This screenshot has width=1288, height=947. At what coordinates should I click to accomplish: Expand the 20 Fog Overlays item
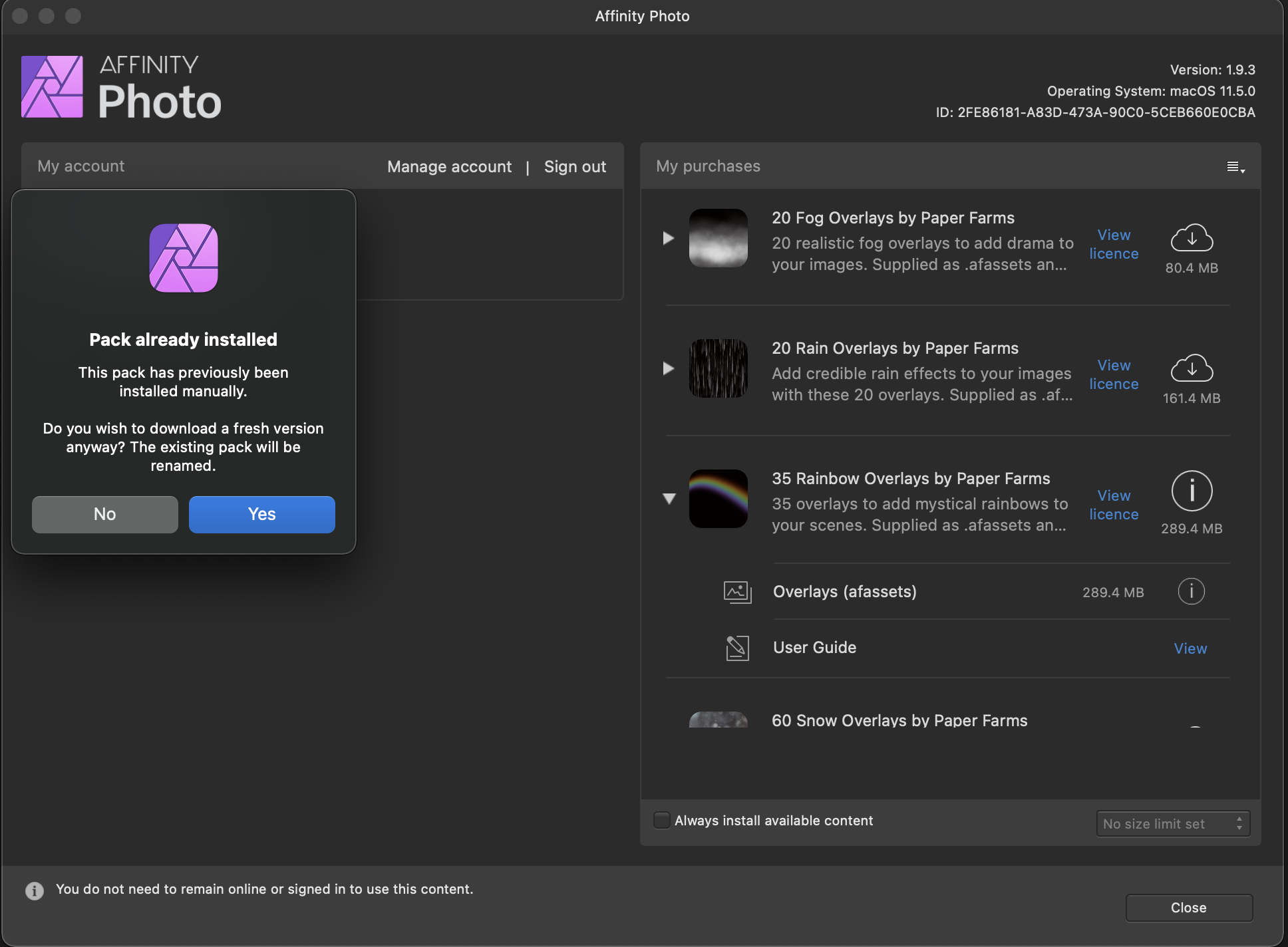669,238
